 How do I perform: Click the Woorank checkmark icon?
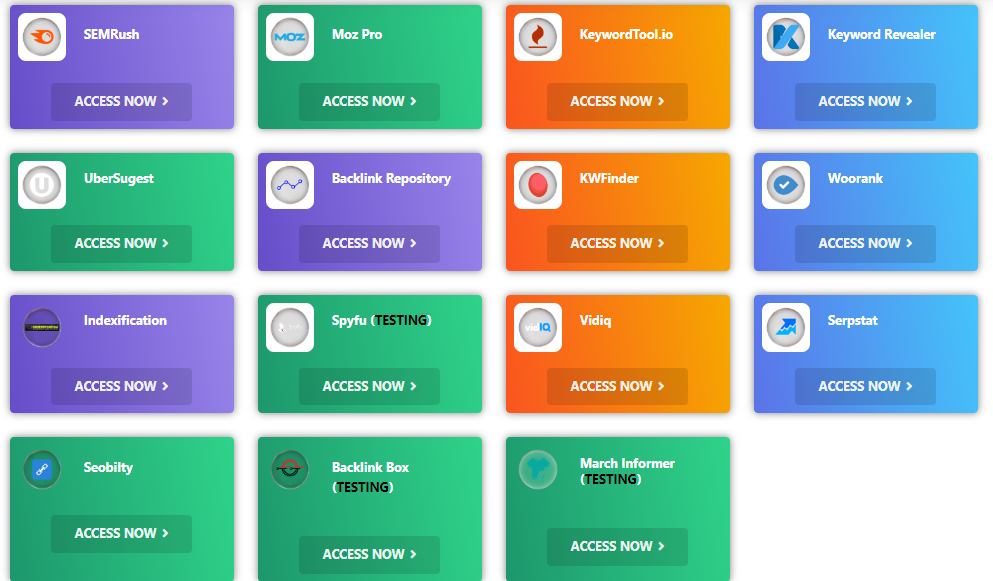tap(786, 185)
